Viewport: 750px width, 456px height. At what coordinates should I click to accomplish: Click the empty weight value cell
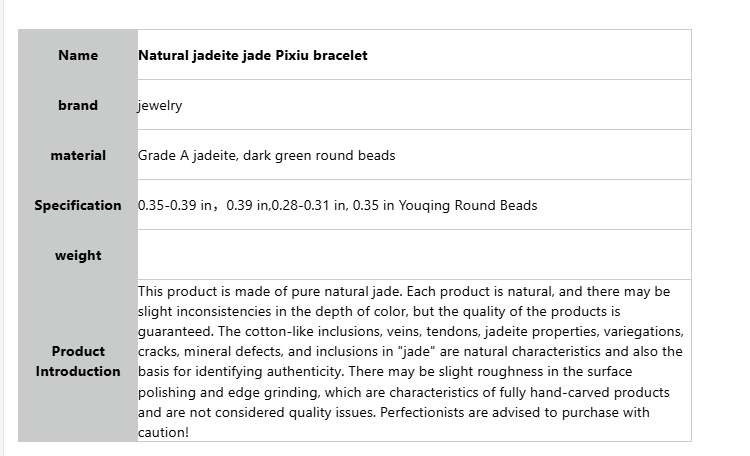pos(414,255)
